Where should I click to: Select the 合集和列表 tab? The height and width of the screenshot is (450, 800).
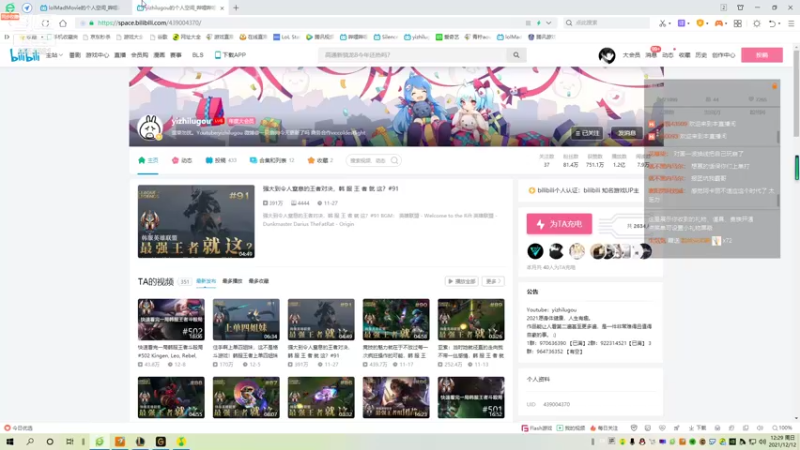pyautogui.click(x=272, y=160)
